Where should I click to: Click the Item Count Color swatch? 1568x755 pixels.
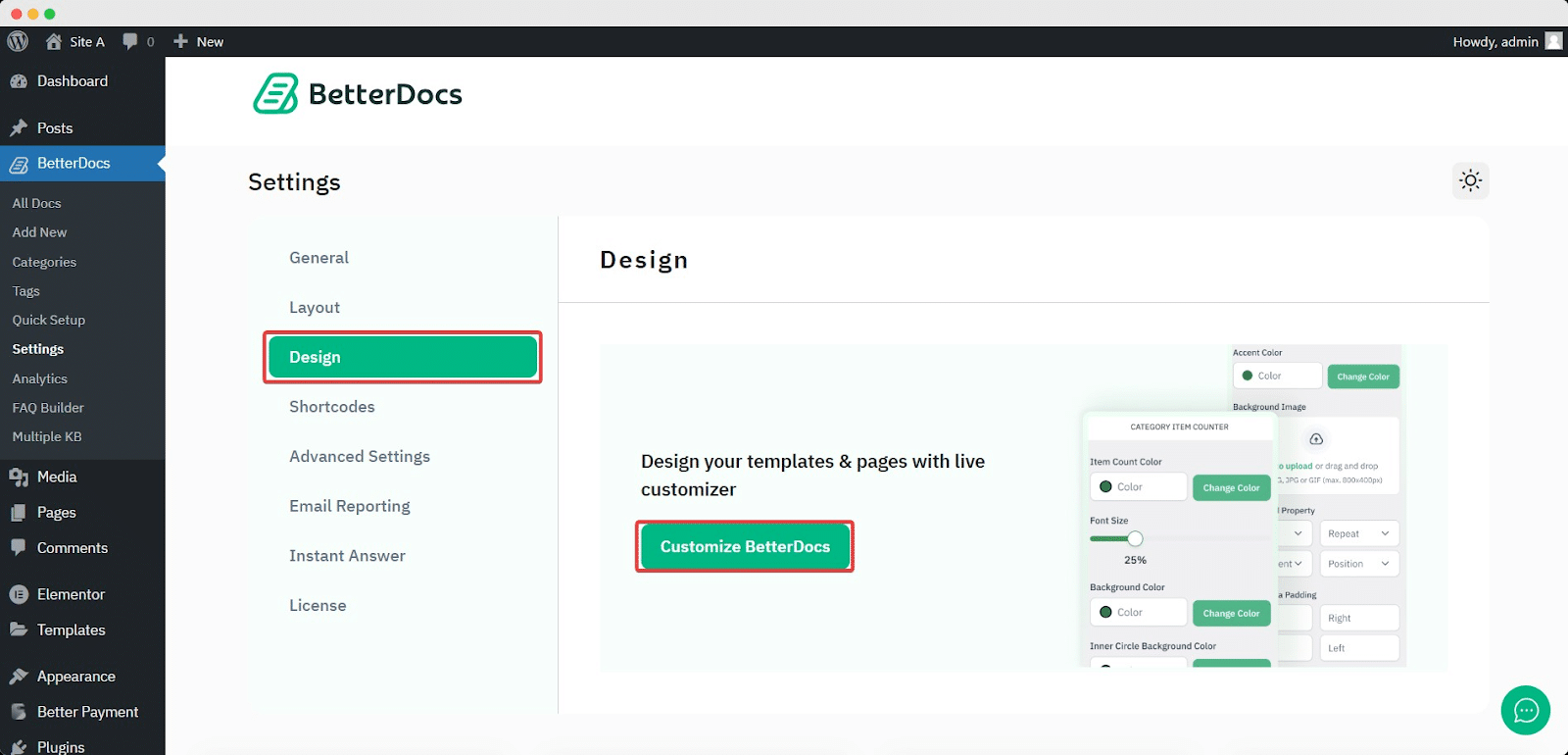pos(1105,486)
